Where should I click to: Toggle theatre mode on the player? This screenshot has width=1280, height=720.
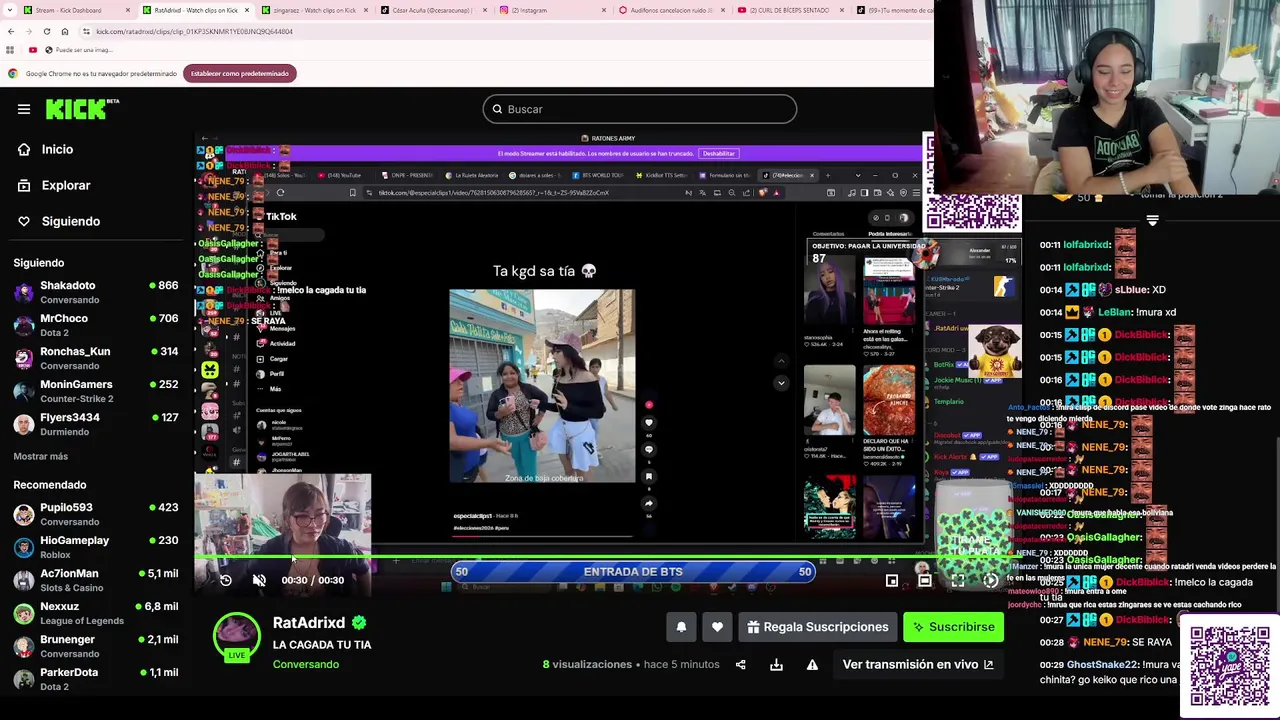[x=925, y=580]
